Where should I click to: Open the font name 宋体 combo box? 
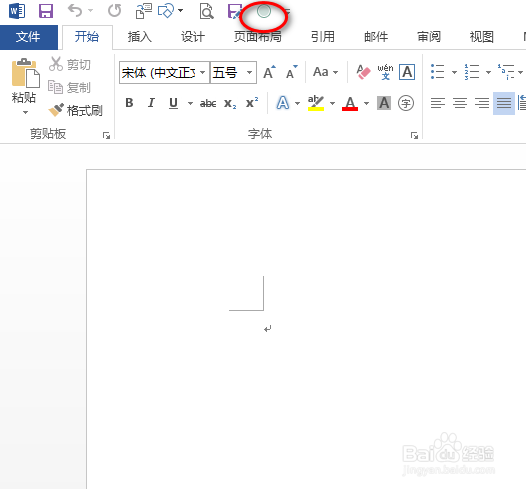point(164,72)
